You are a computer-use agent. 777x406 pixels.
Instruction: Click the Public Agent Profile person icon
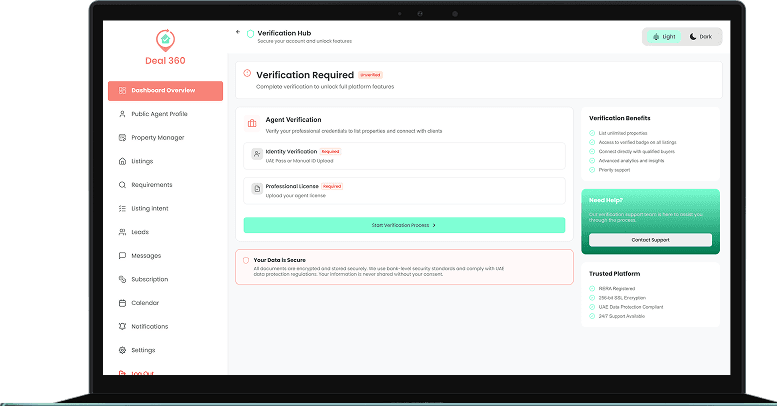click(x=122, y=114)
